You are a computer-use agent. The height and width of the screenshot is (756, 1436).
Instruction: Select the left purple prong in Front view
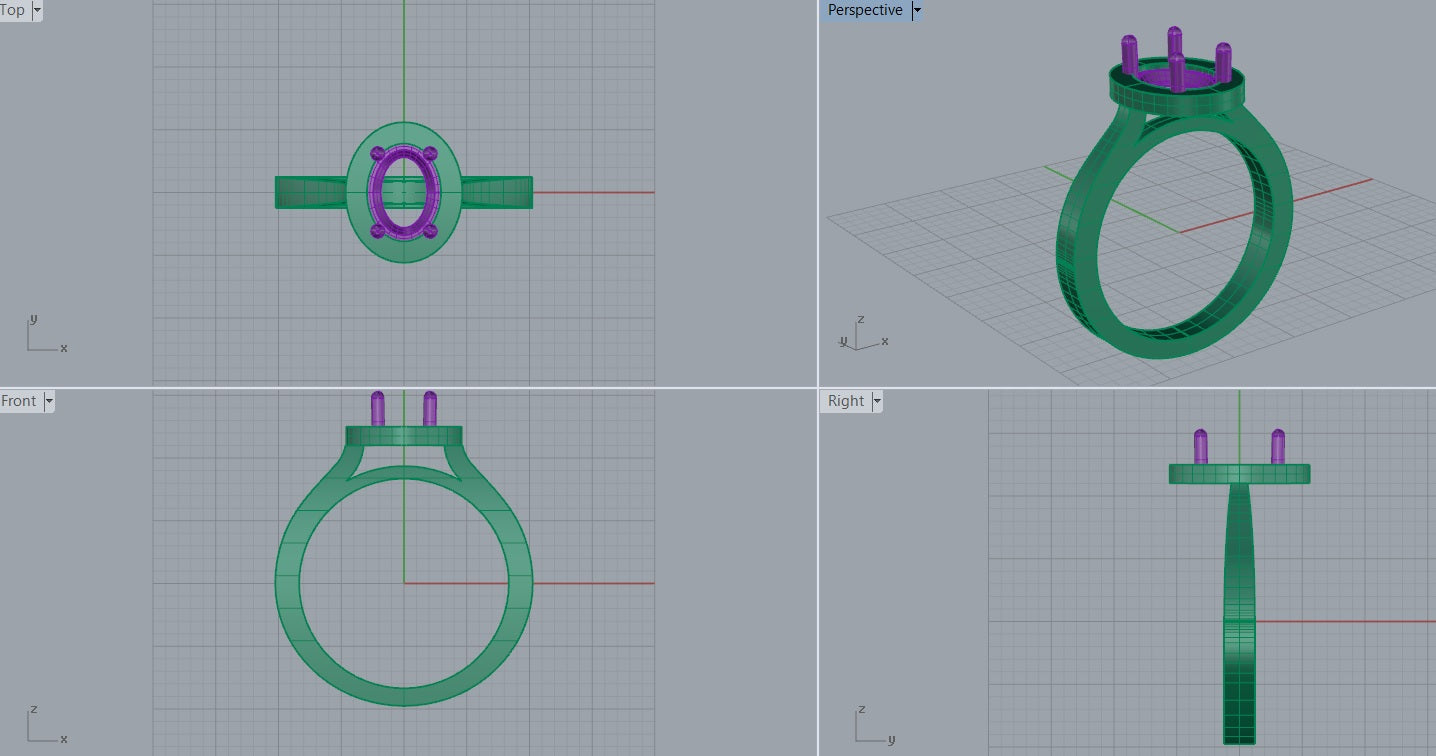pos(378,408)
